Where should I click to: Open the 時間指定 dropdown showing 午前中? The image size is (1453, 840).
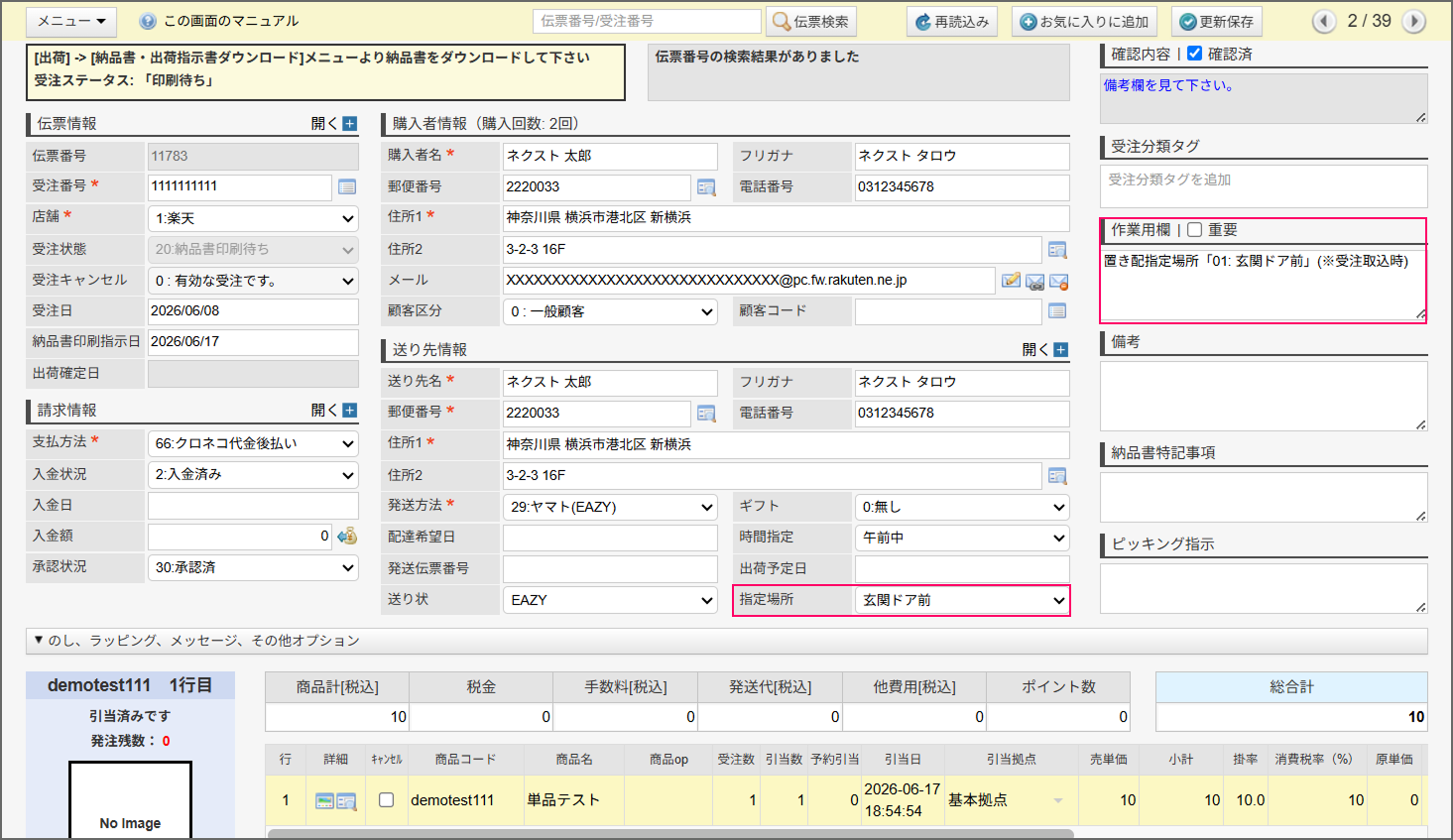pos(962,538)
